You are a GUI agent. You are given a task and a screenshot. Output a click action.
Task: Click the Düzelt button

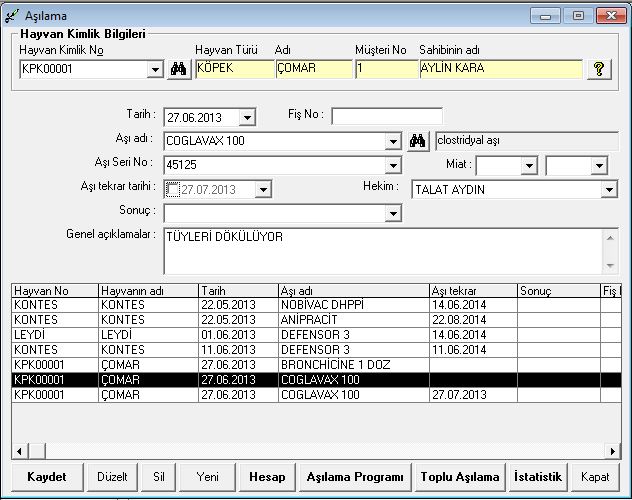click(112, 477)
